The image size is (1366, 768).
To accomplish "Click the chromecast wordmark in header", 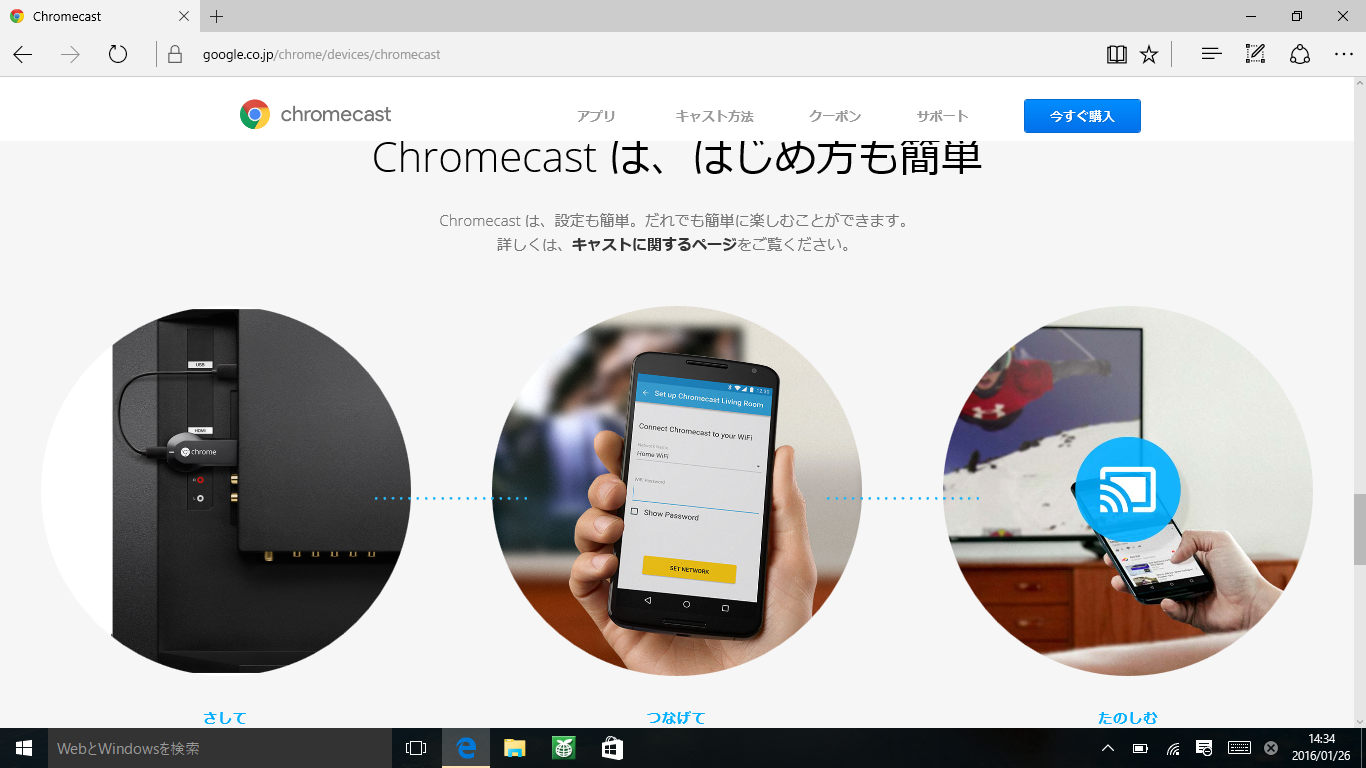I will click(x=336, y=114).
